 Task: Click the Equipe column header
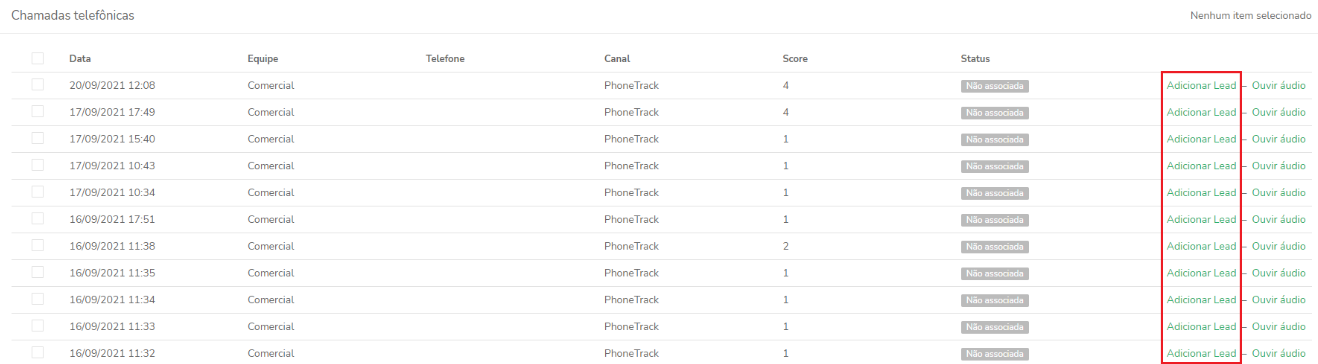[x=263, y=59]
